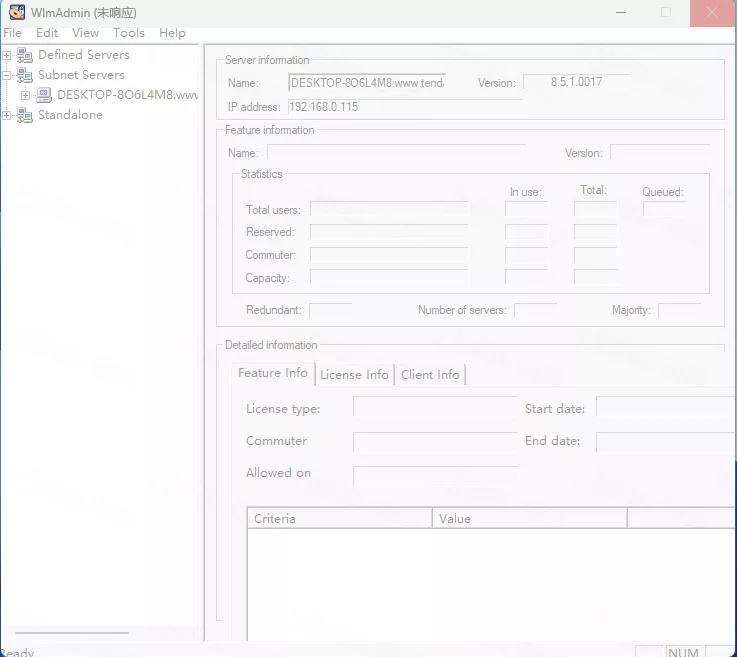737x657 pixels.
Task: Select the Defined Servers group icon
Action: (25, 55)
